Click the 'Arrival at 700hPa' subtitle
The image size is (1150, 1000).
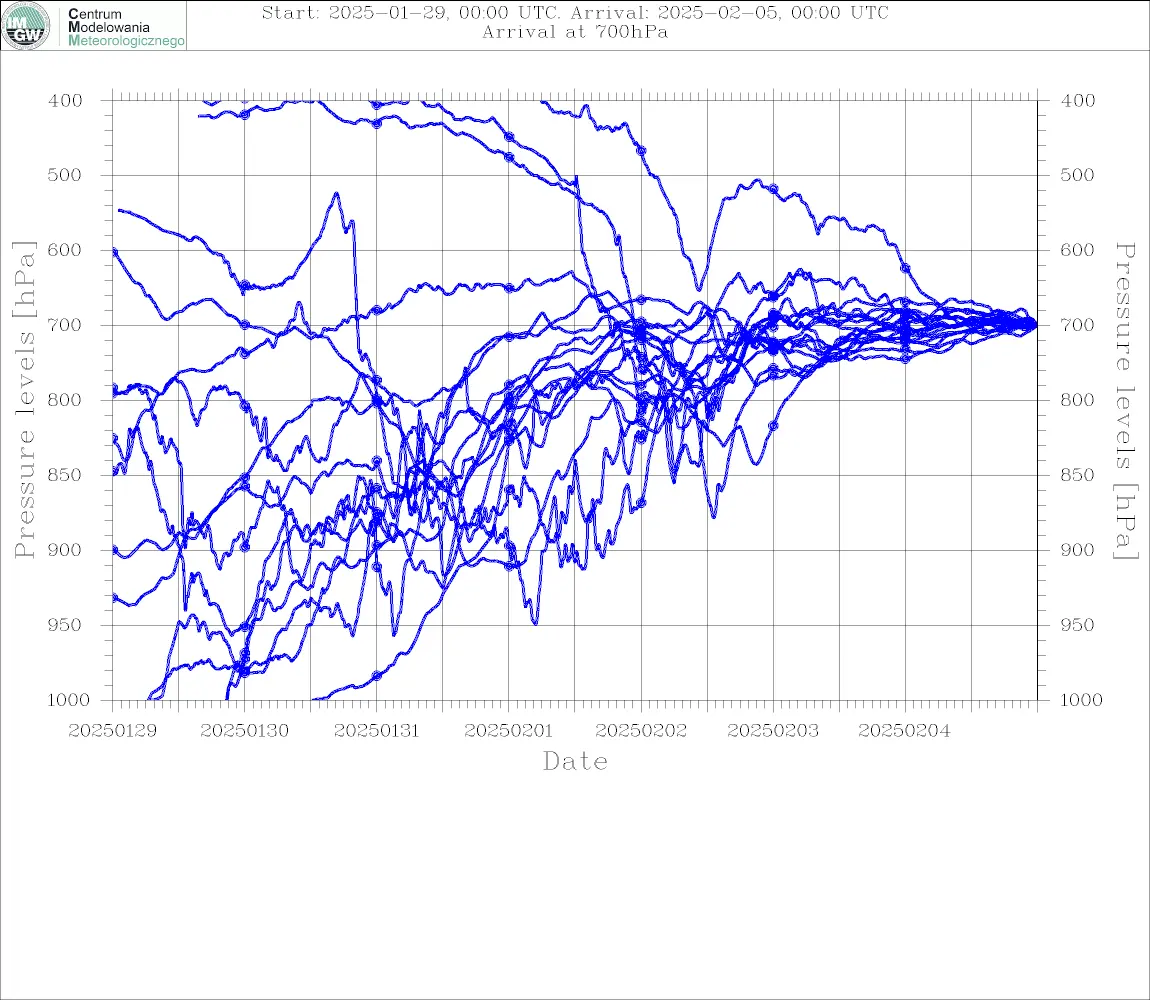[575, 32]
